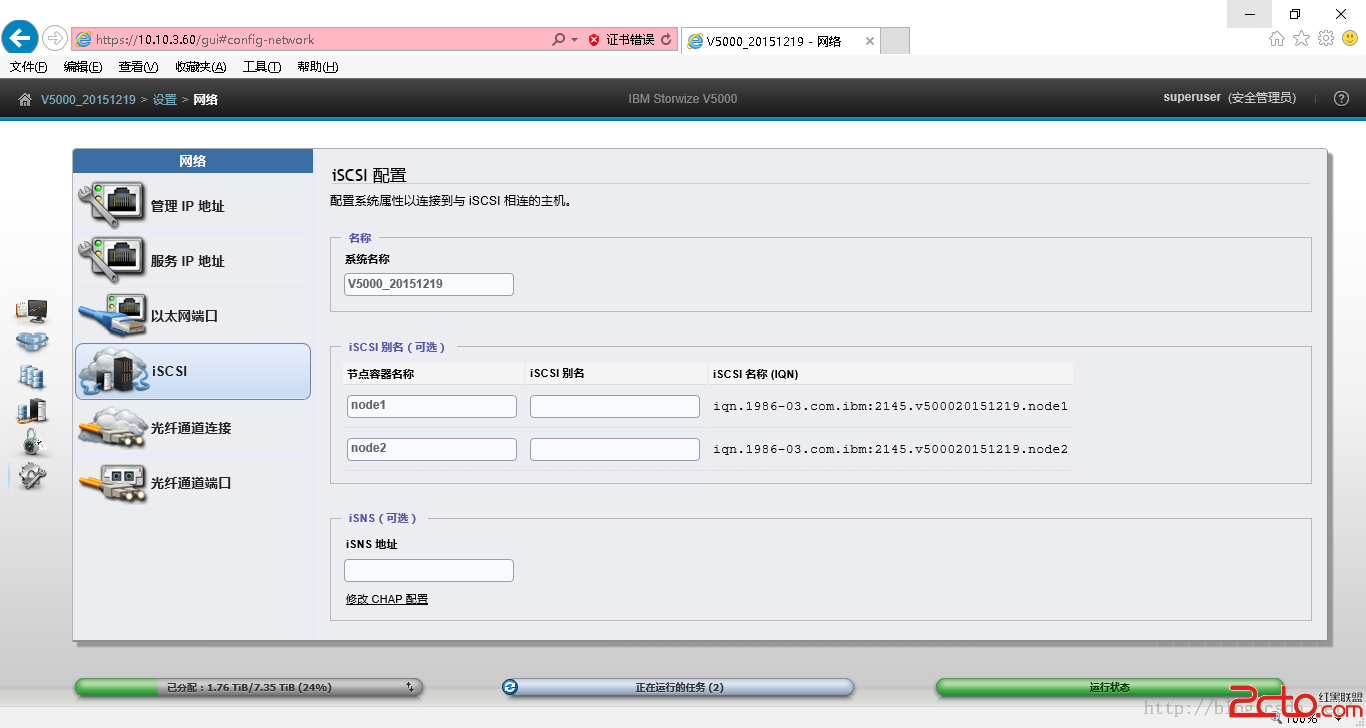
Task: Click the capacity bar toggle arrows icon
Action: (410, 687)
